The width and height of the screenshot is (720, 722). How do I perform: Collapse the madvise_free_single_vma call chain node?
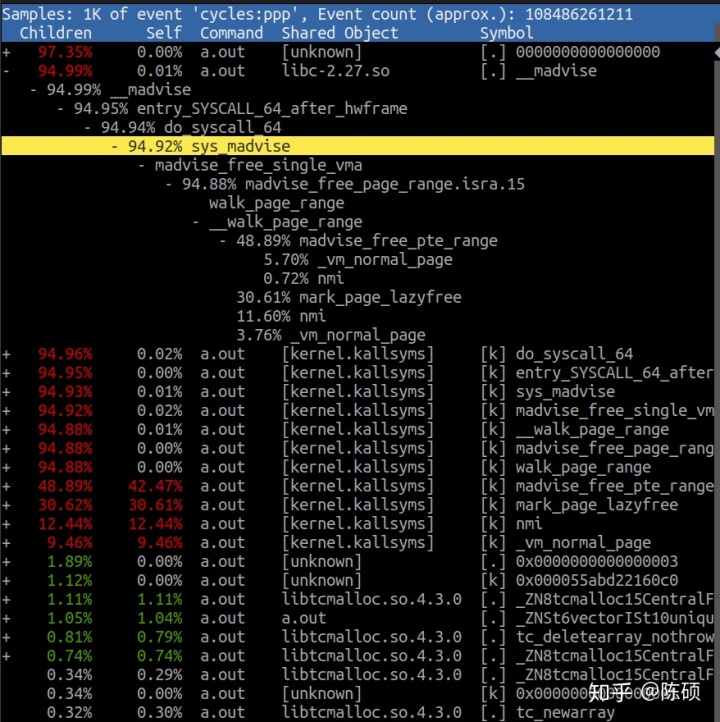(142, 165)
